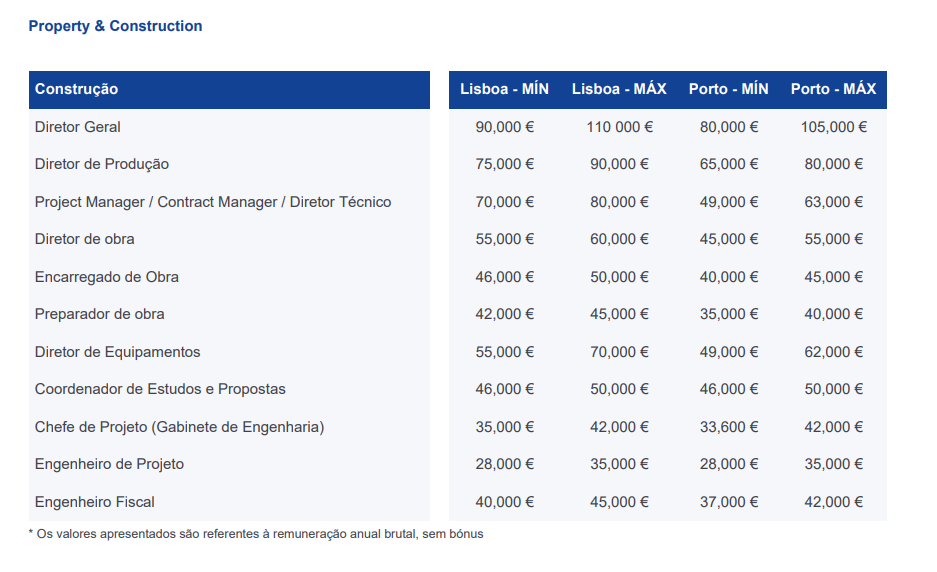Select the Diretor de obra row label
Image resolution: width=937 pixels, height=572 pixels.
pyautogui.click(x=84, y=239)
